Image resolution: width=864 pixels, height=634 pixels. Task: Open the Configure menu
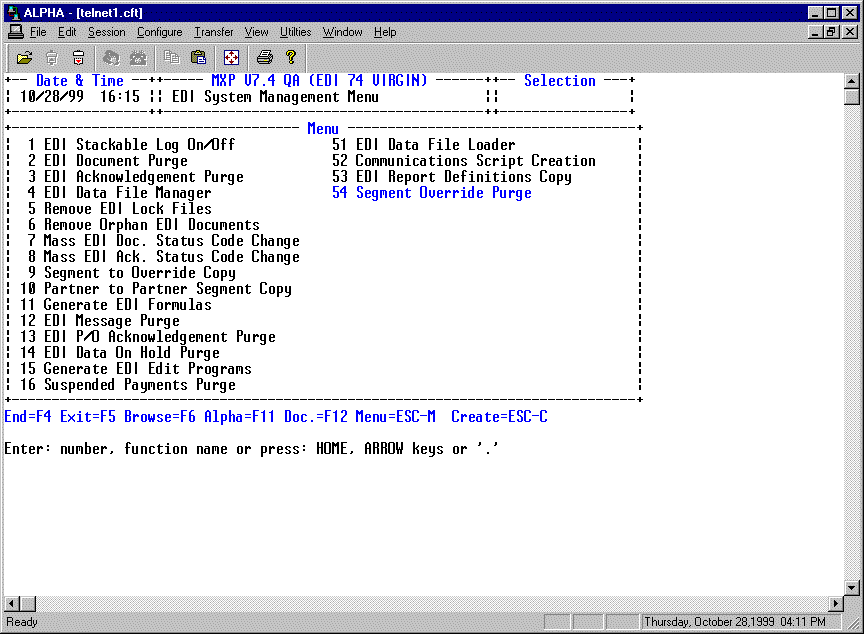point(159,32)
